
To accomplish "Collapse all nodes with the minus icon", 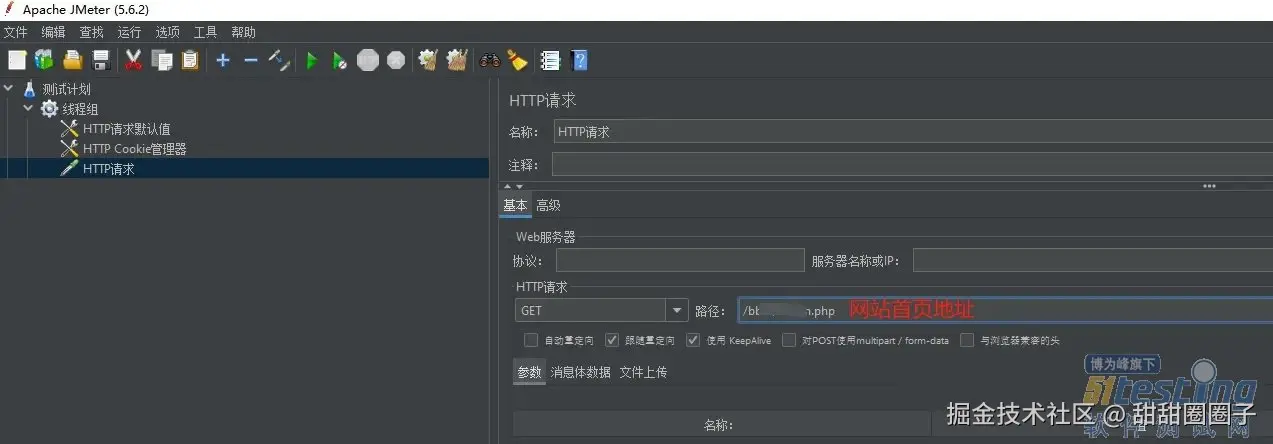I will (x=251, y=61).
